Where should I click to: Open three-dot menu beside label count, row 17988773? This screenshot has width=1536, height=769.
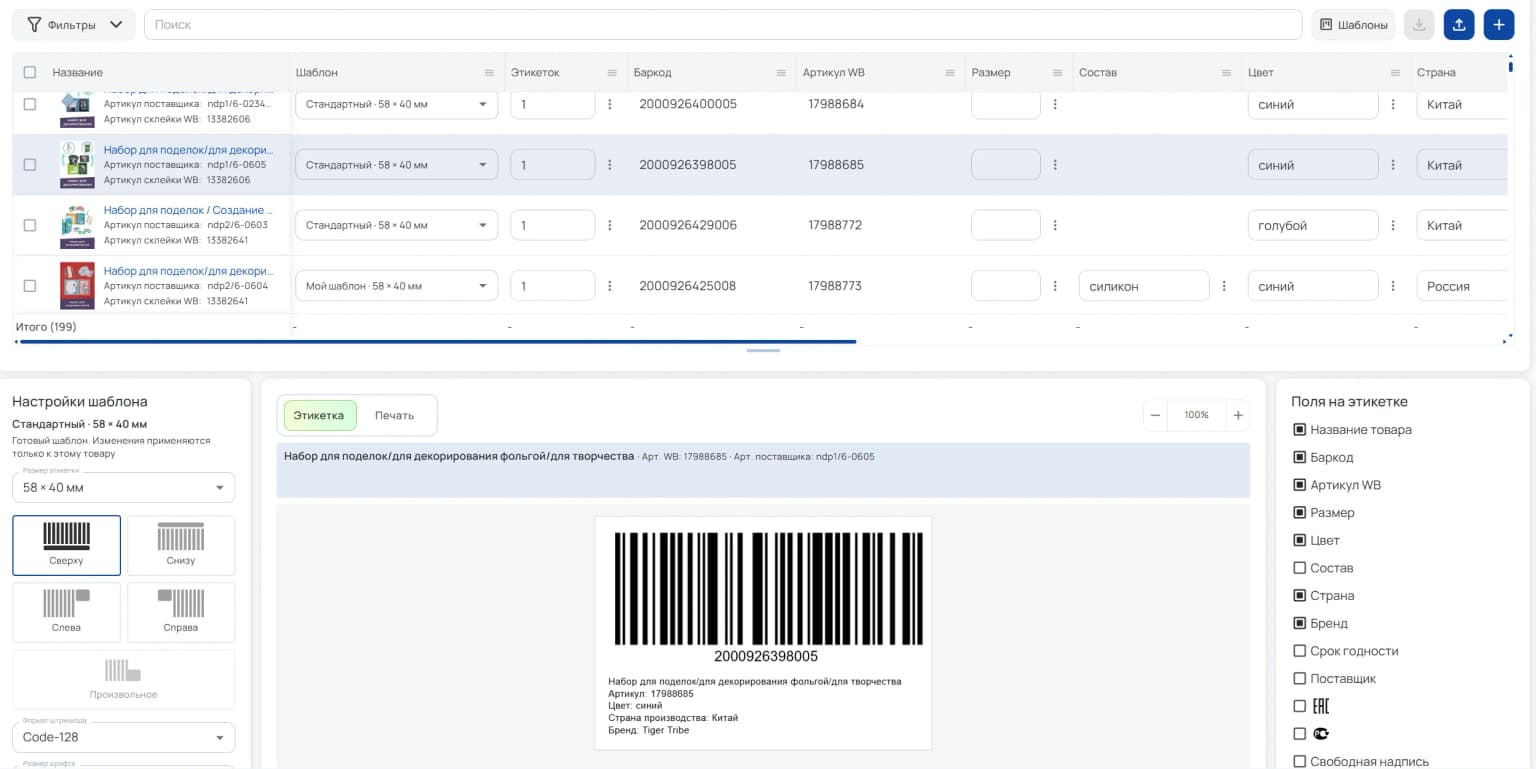pos(610,286)
